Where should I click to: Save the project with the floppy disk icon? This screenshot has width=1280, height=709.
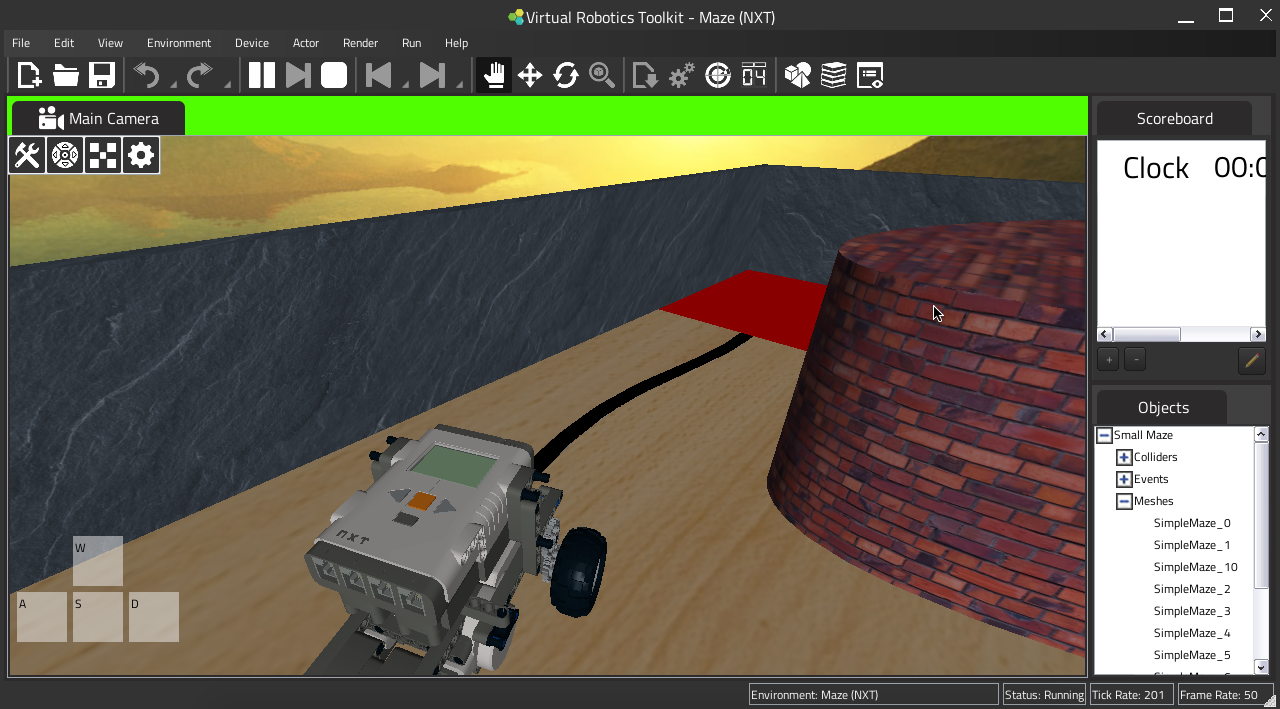pos(102,76)
